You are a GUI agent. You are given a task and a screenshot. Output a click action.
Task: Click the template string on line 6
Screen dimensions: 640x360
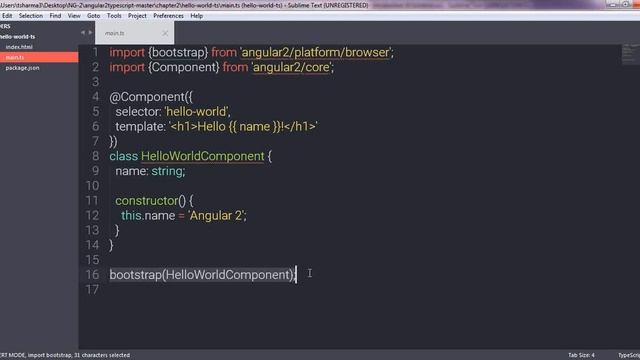click(x=243, y=127)
